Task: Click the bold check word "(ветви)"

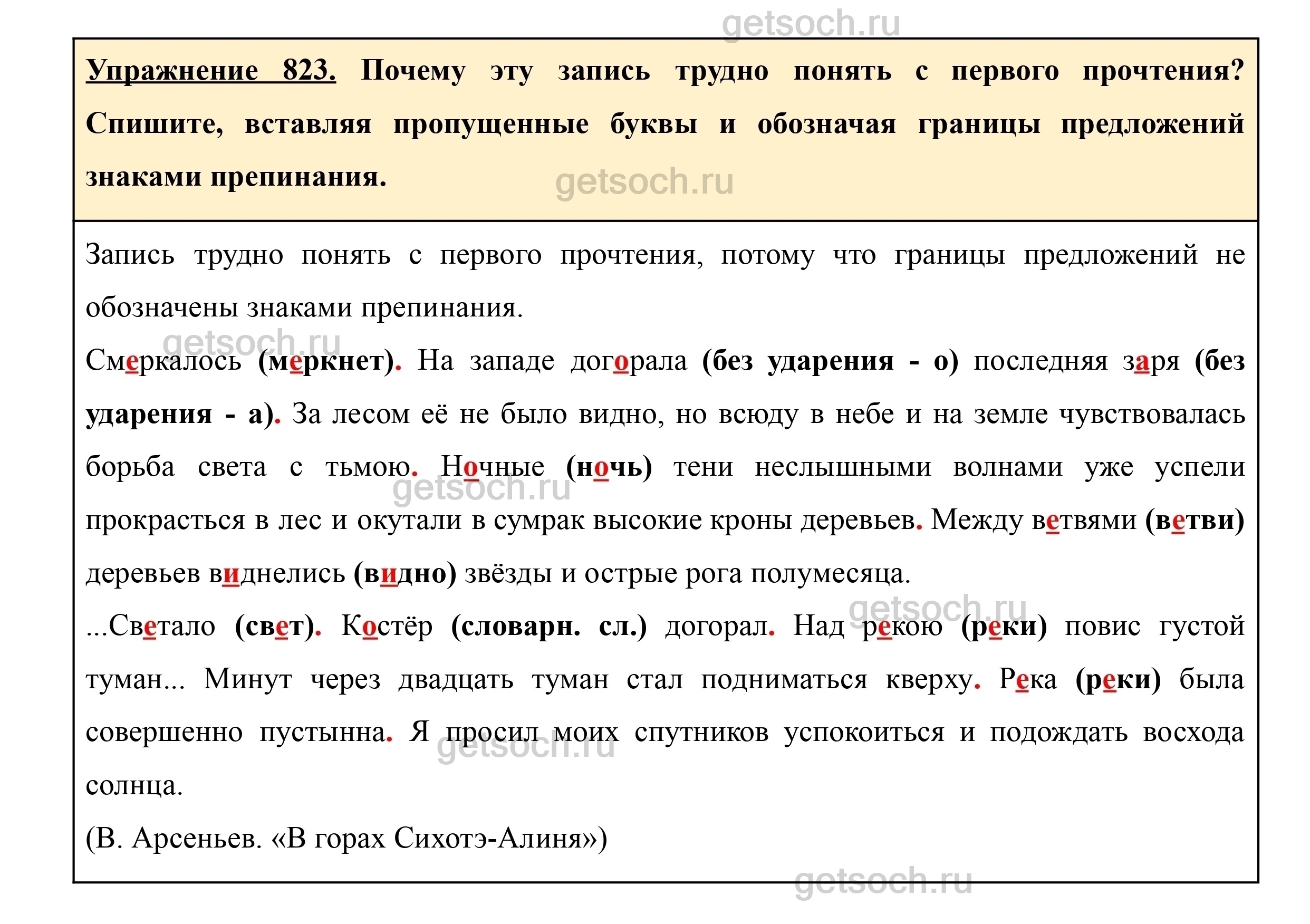Action: click(x=1195, y=521)
